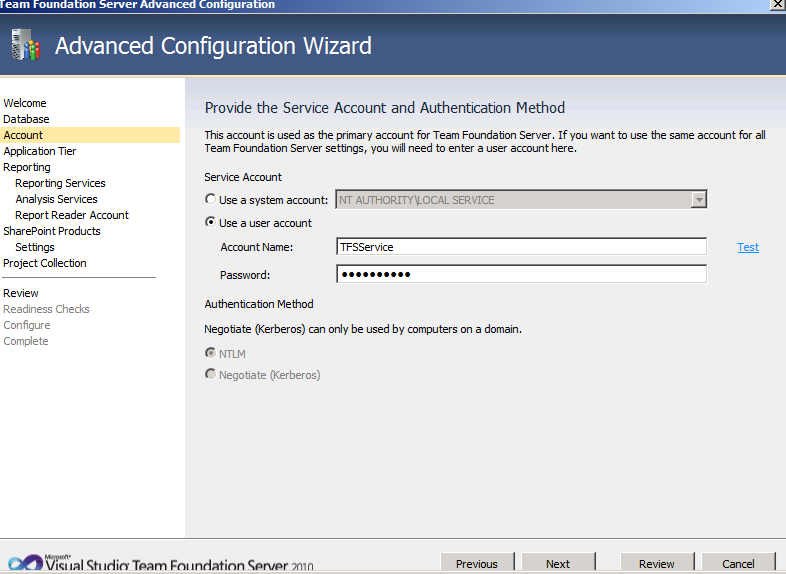Screen dimensions: 786x574
Task: Click the wizard server icon in header
Action: pos(26,45)
